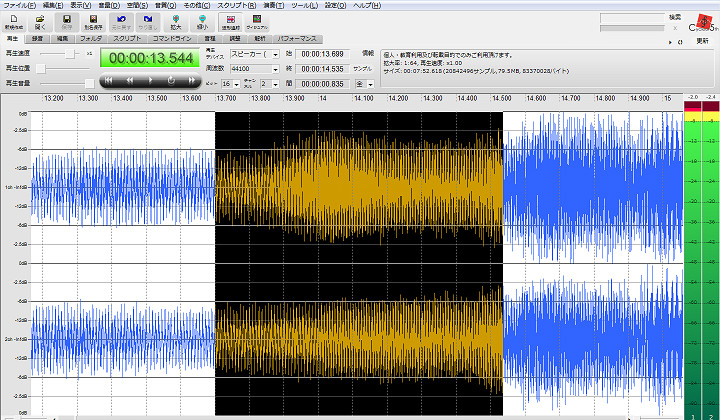Click the Undo (元に戻す) toolbar icon
The image size is (720, 420).
click(120, 19)
